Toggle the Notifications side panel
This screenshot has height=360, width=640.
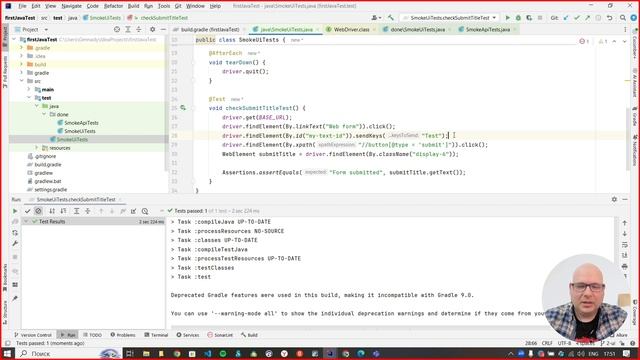635,151
